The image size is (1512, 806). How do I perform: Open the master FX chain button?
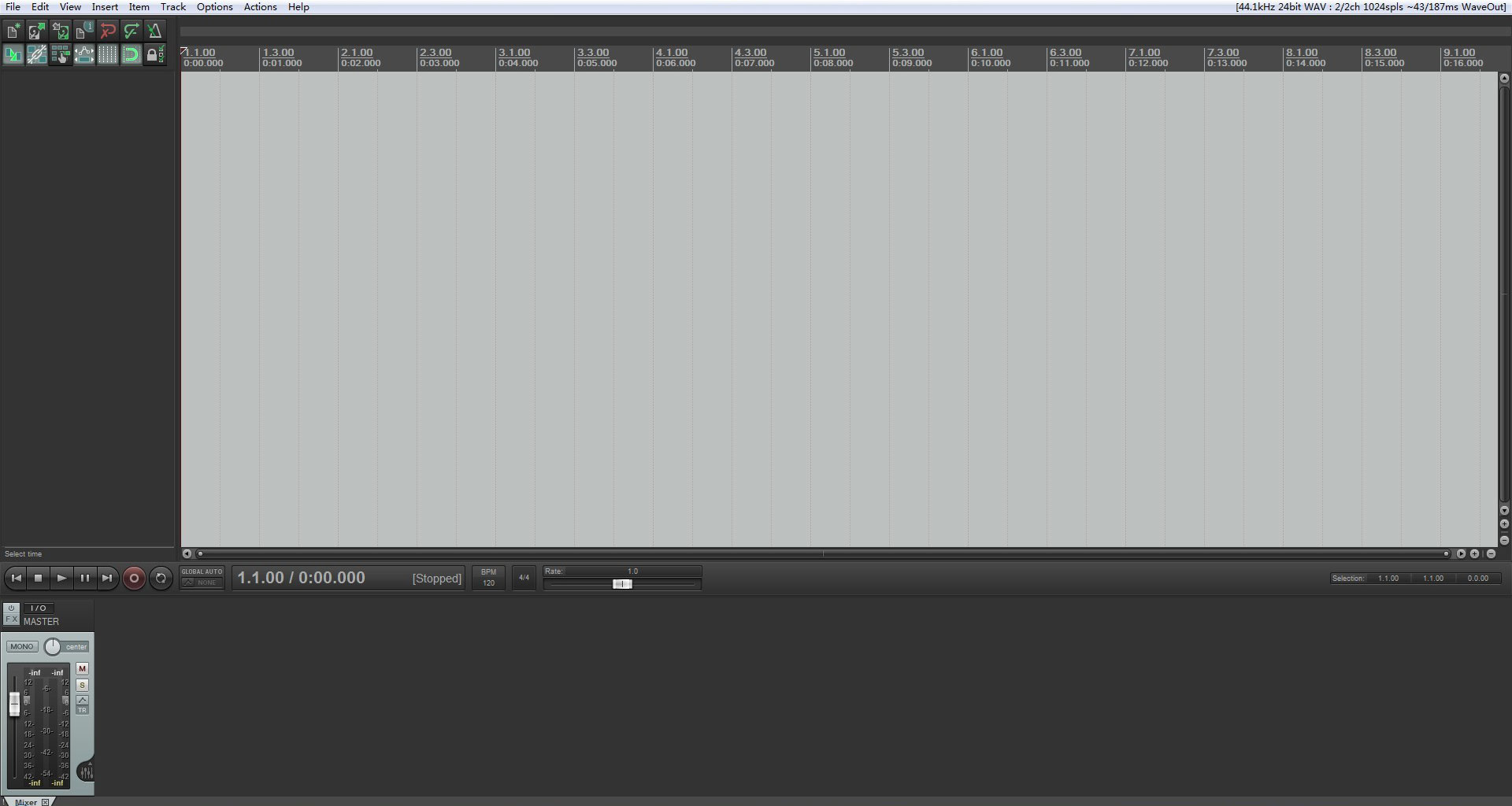[11, 619]
